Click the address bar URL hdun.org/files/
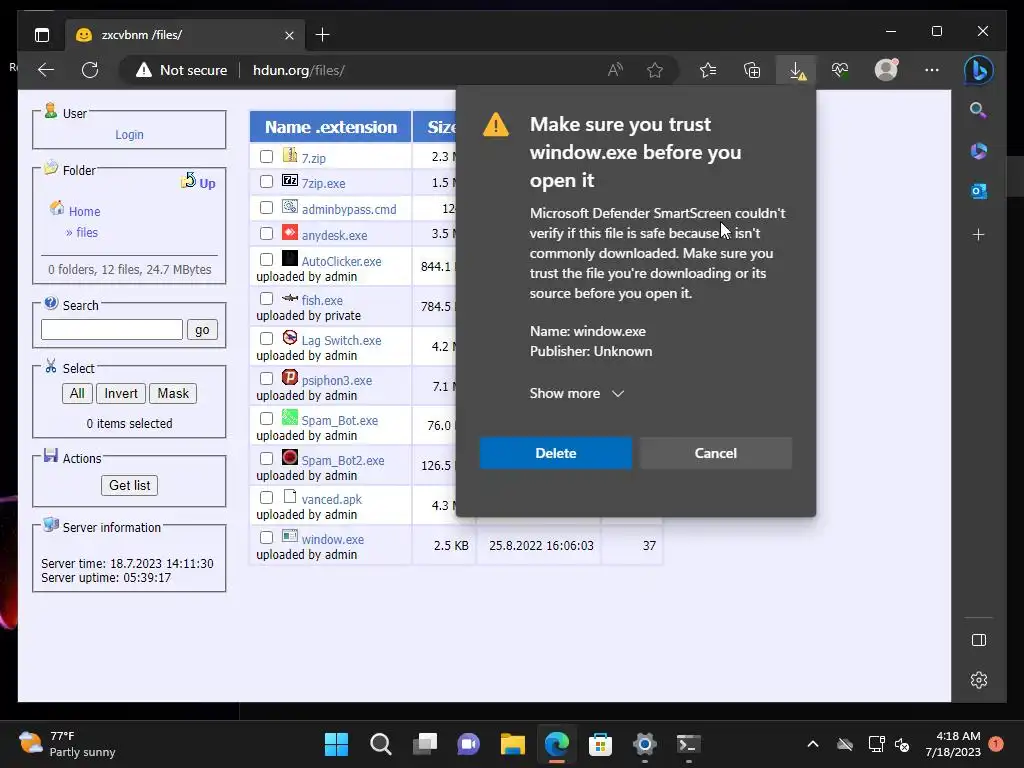Image resolution: width=1024 pixels, height=768 pixels. [298, 70]
